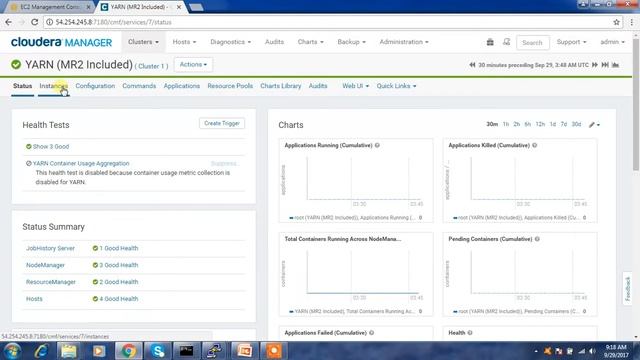Expand the Administration menu
Screen dimensions: 640x360
pos(404,42)
